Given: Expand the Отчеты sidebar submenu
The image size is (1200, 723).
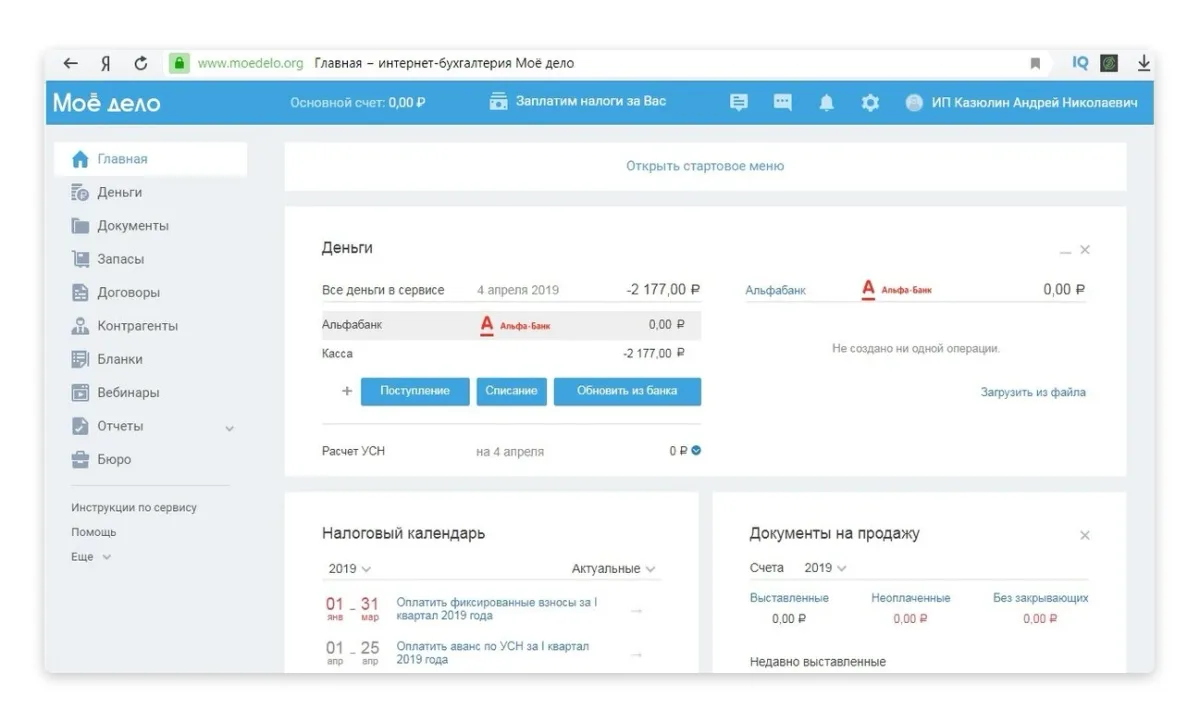Looking at the screenshot, I should (229, 427).
